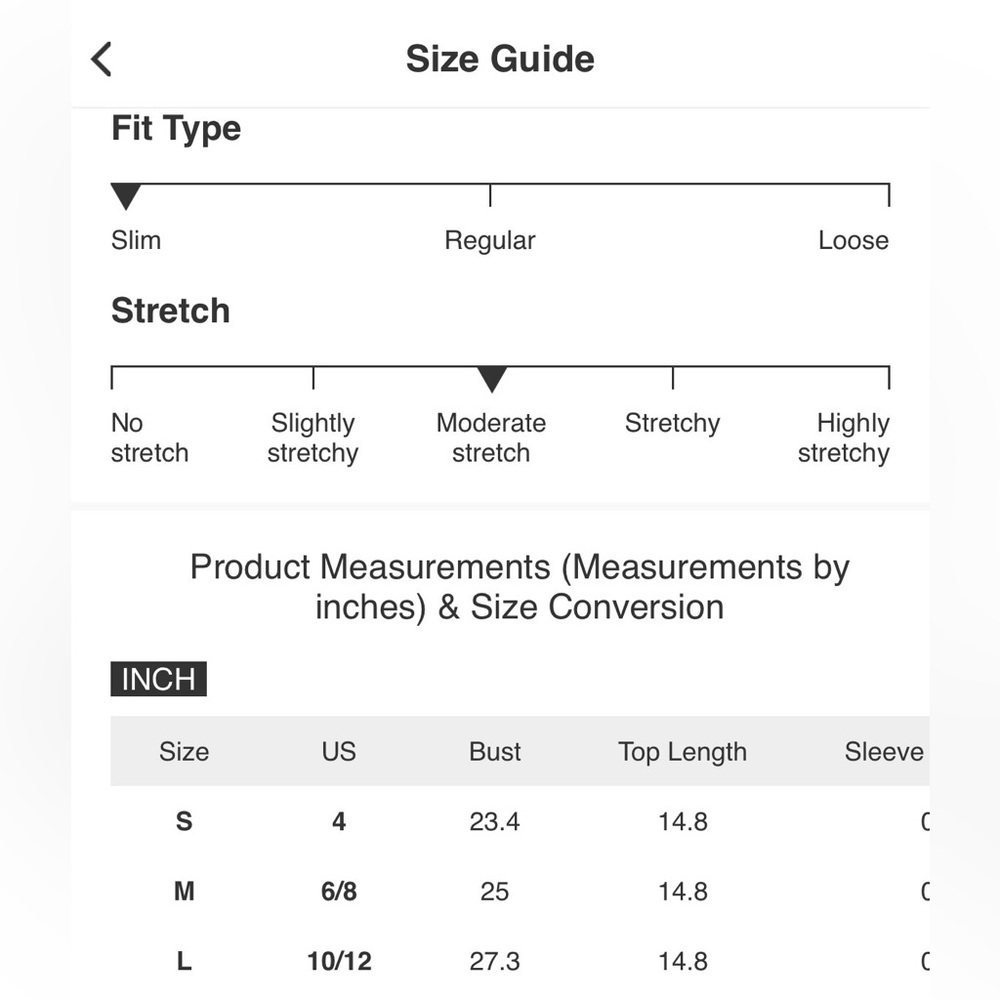Select the Loose fit label
Screen dimensions: 1000x1000
(853, 240)
